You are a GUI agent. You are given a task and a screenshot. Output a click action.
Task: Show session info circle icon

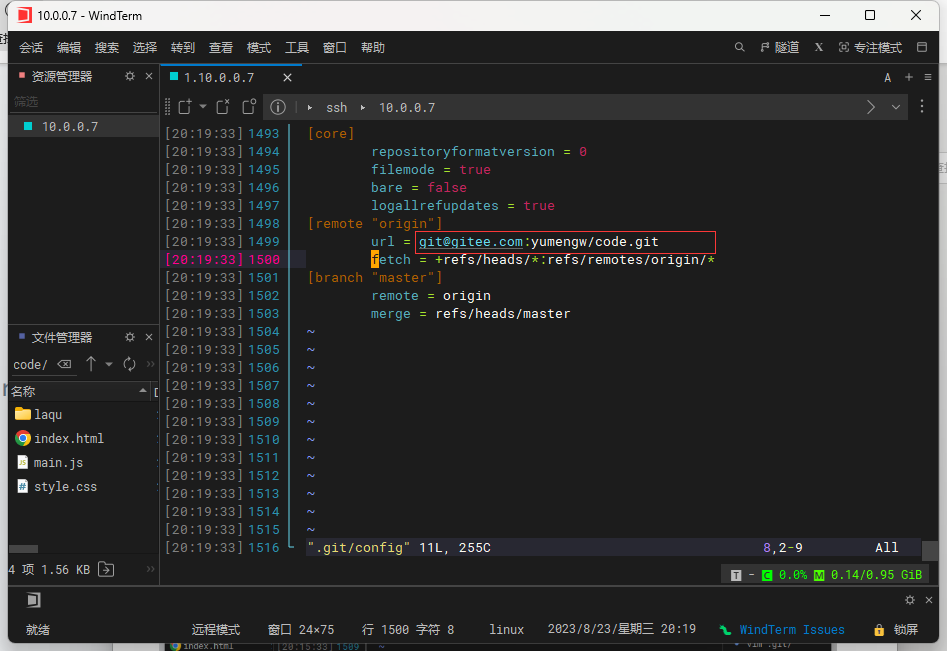point(278,107)
